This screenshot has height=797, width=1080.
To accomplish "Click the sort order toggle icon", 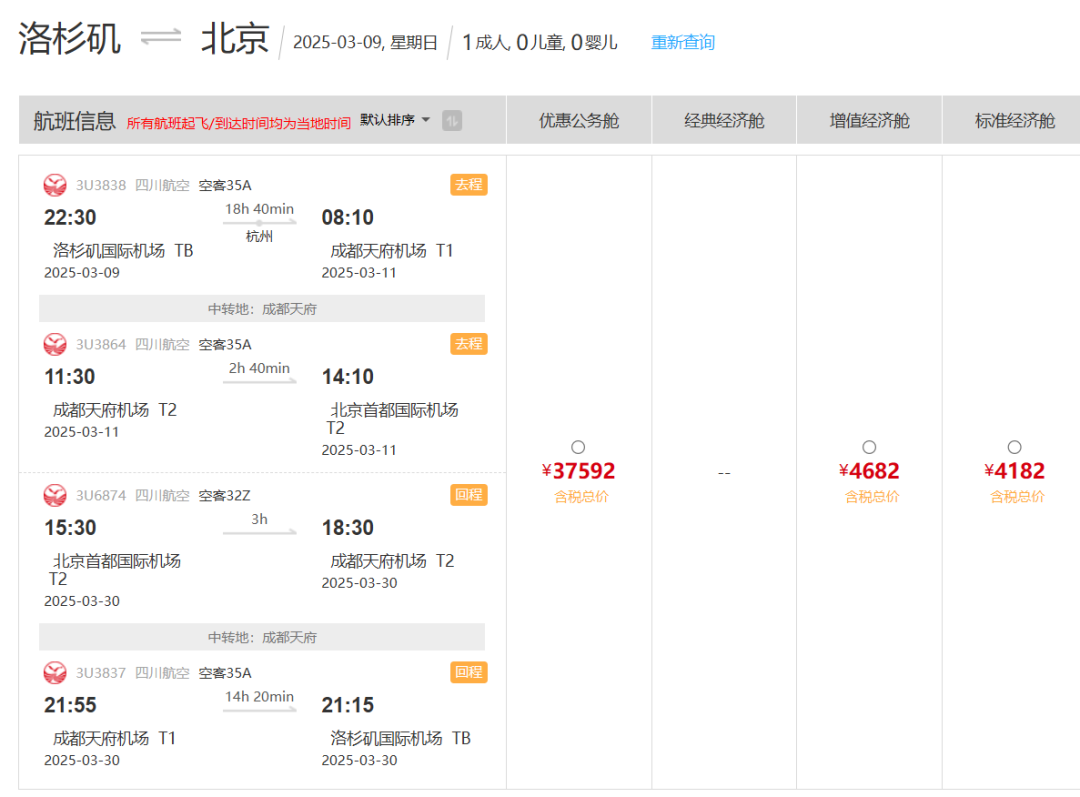I will point(452,121).
